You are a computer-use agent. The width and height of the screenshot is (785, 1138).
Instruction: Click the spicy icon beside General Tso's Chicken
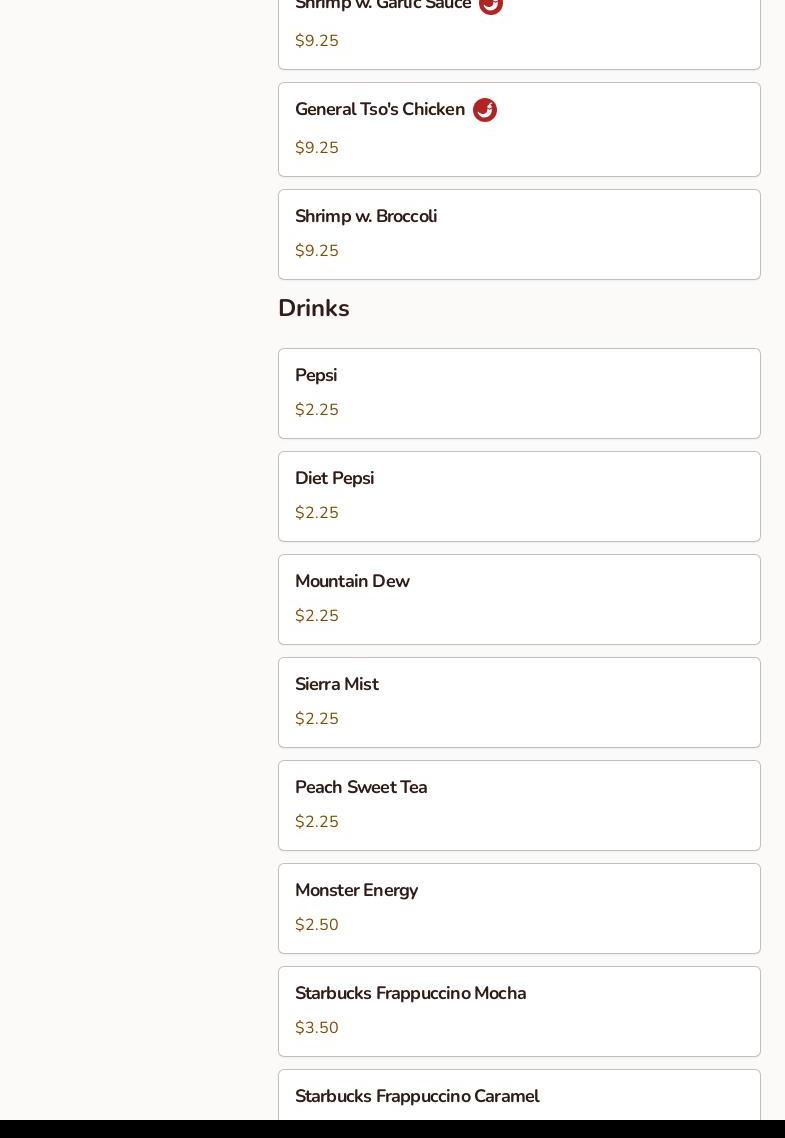coord(485,110)
